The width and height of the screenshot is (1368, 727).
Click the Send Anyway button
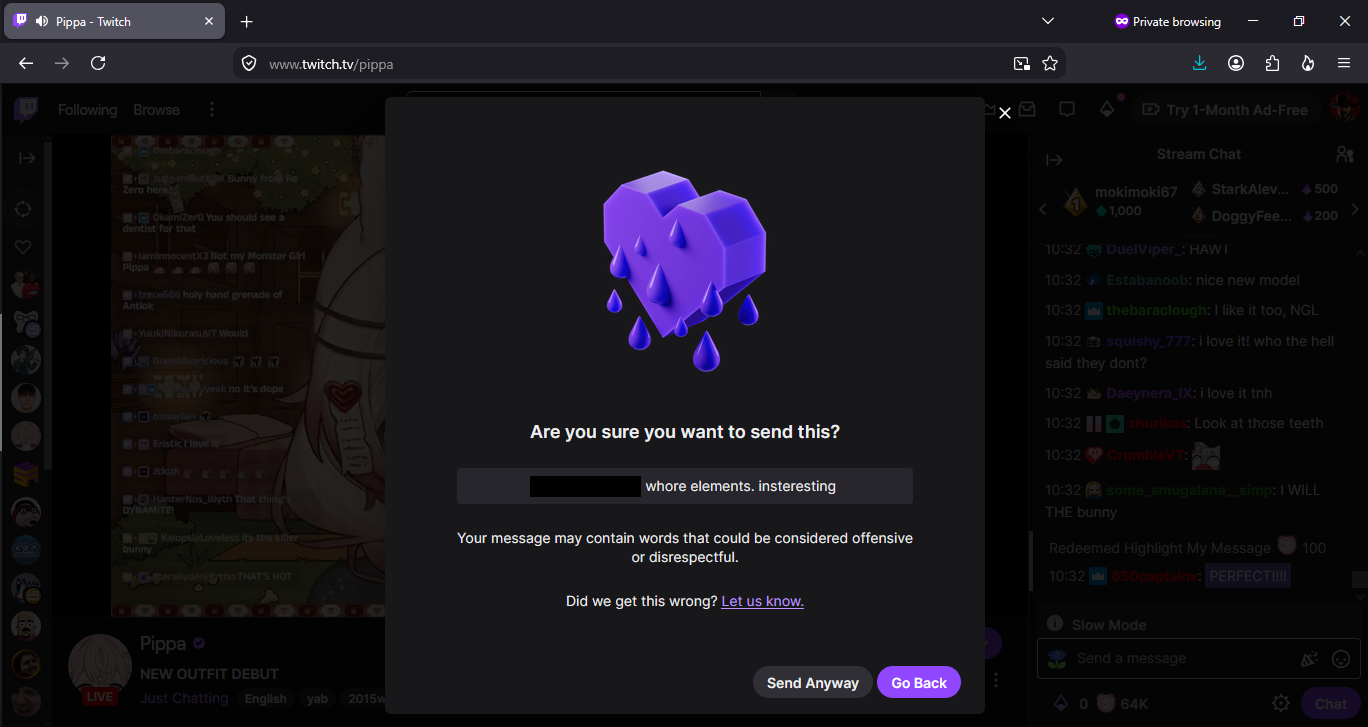813,683
